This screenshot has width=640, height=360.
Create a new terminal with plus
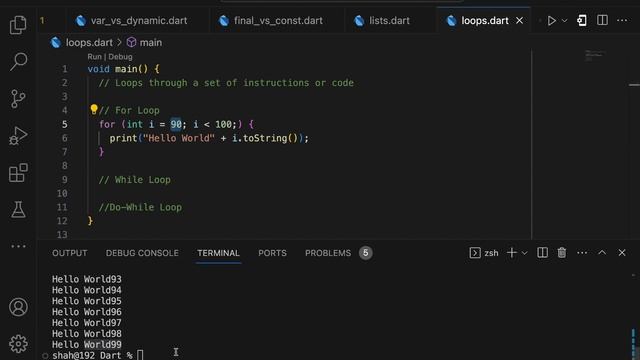(x=511, y=253)
